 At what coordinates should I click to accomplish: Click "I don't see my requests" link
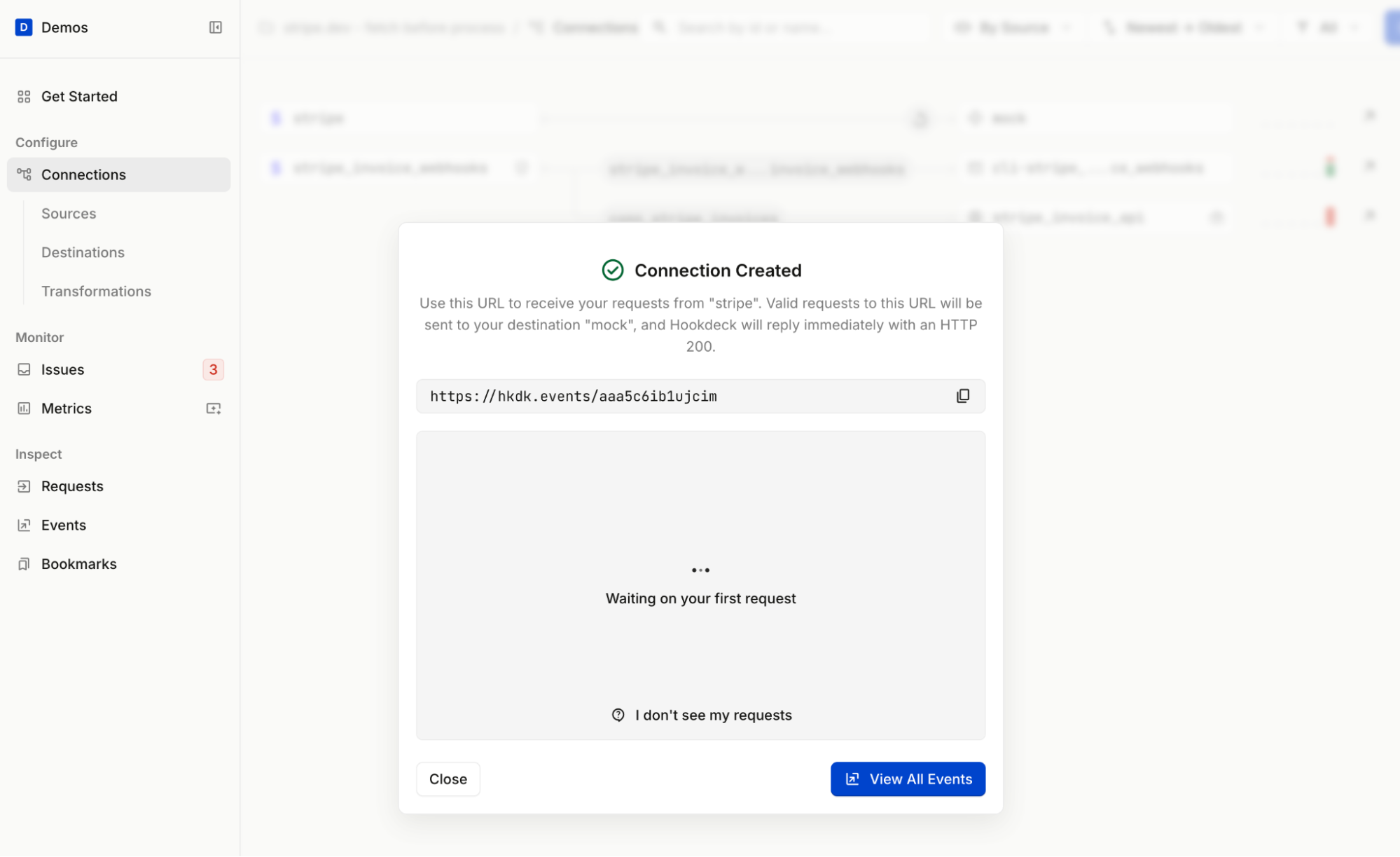pos(713,715)
